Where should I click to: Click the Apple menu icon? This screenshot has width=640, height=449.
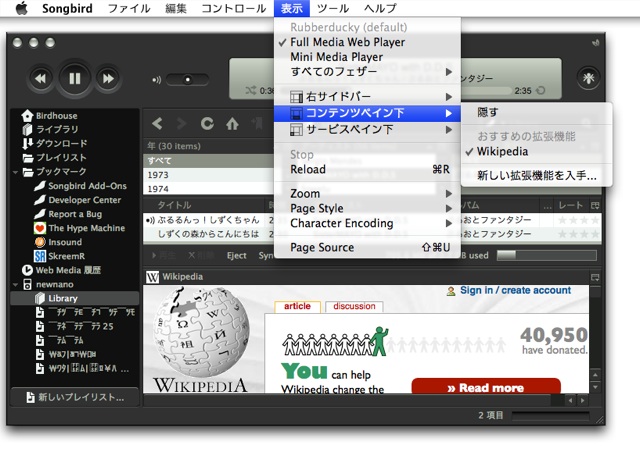point(22,8)
